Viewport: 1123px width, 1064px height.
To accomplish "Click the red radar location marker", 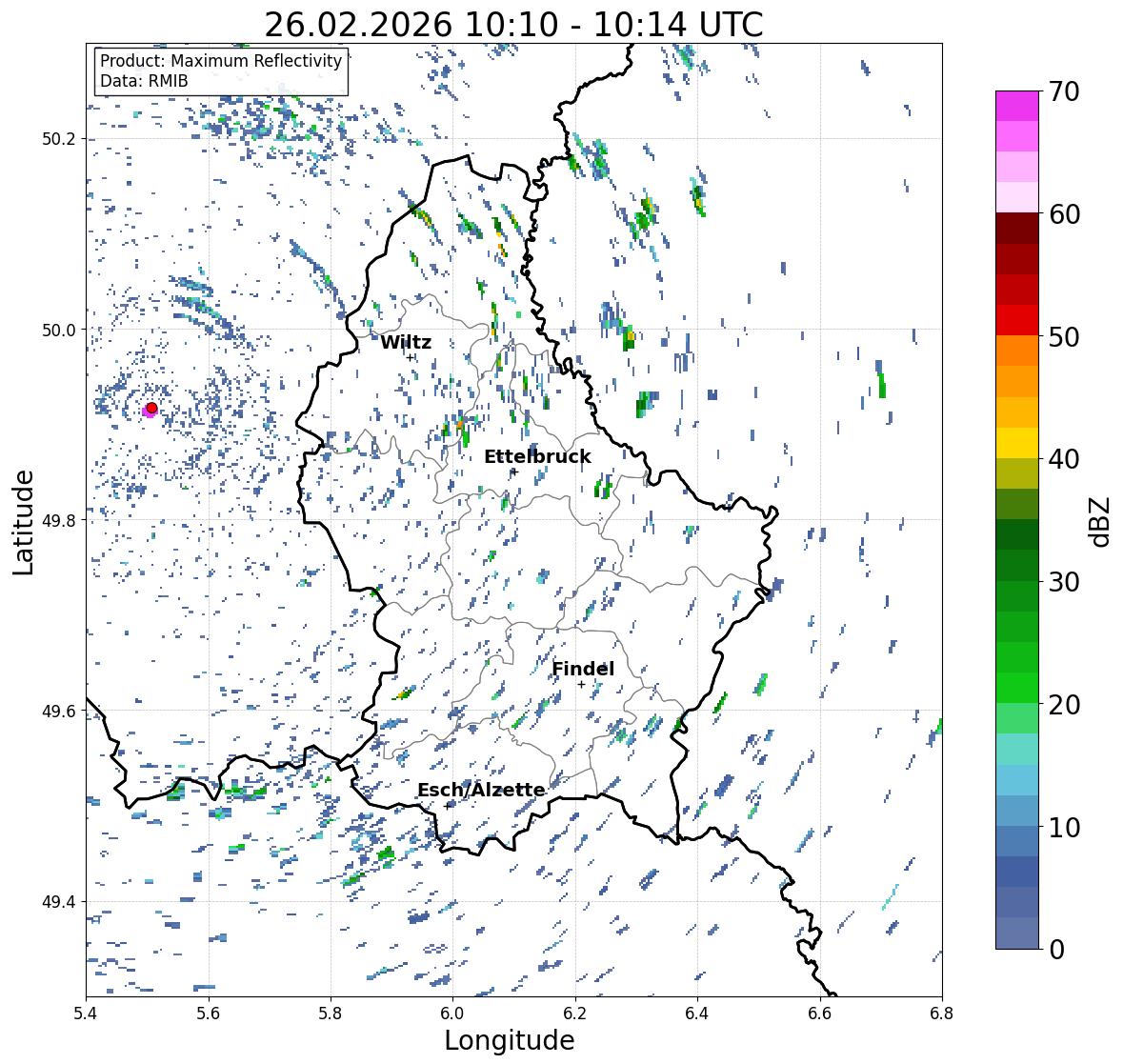I will (151, 408).
